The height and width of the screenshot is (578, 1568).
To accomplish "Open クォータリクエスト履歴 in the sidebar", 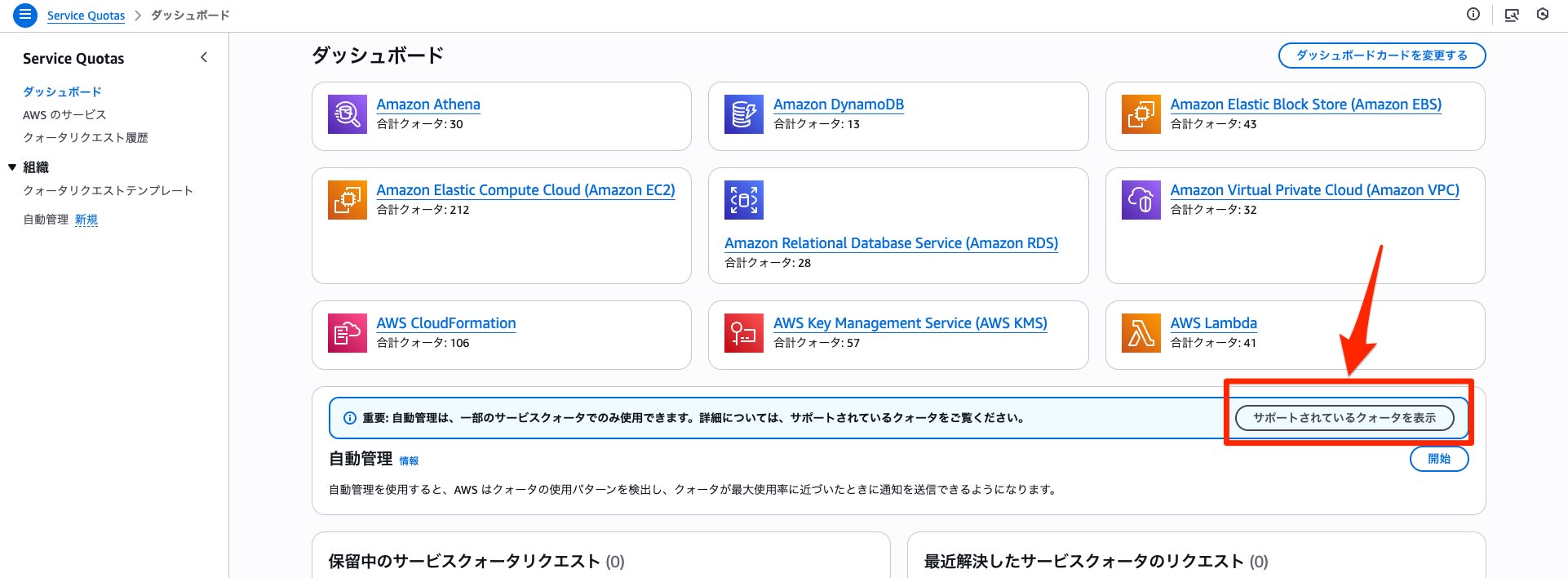I will pos(86,137).
